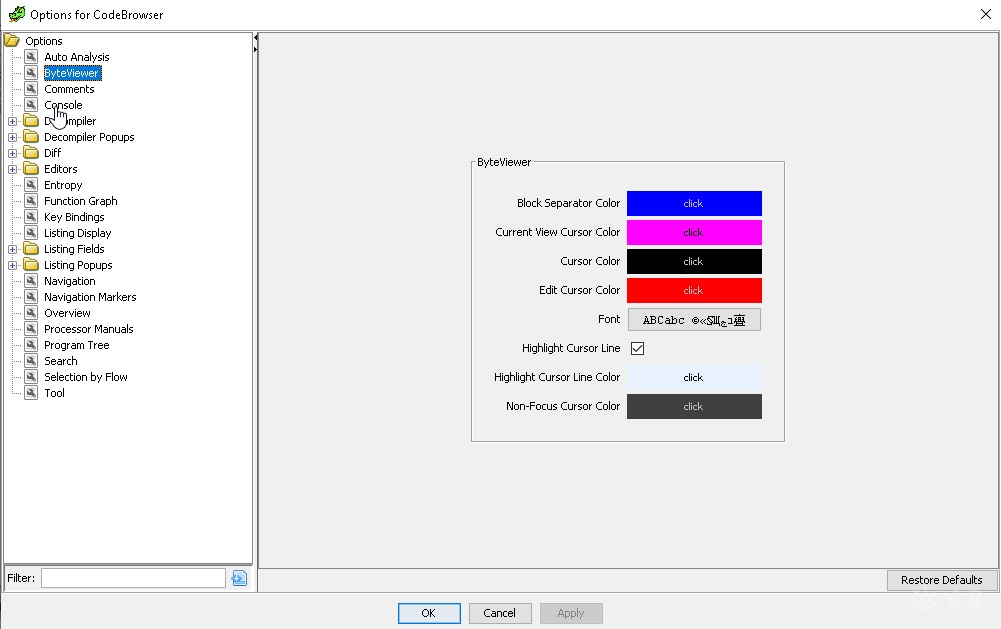Change the Block Separator Color swatch
1001x629 pixels.
[694, 203]
